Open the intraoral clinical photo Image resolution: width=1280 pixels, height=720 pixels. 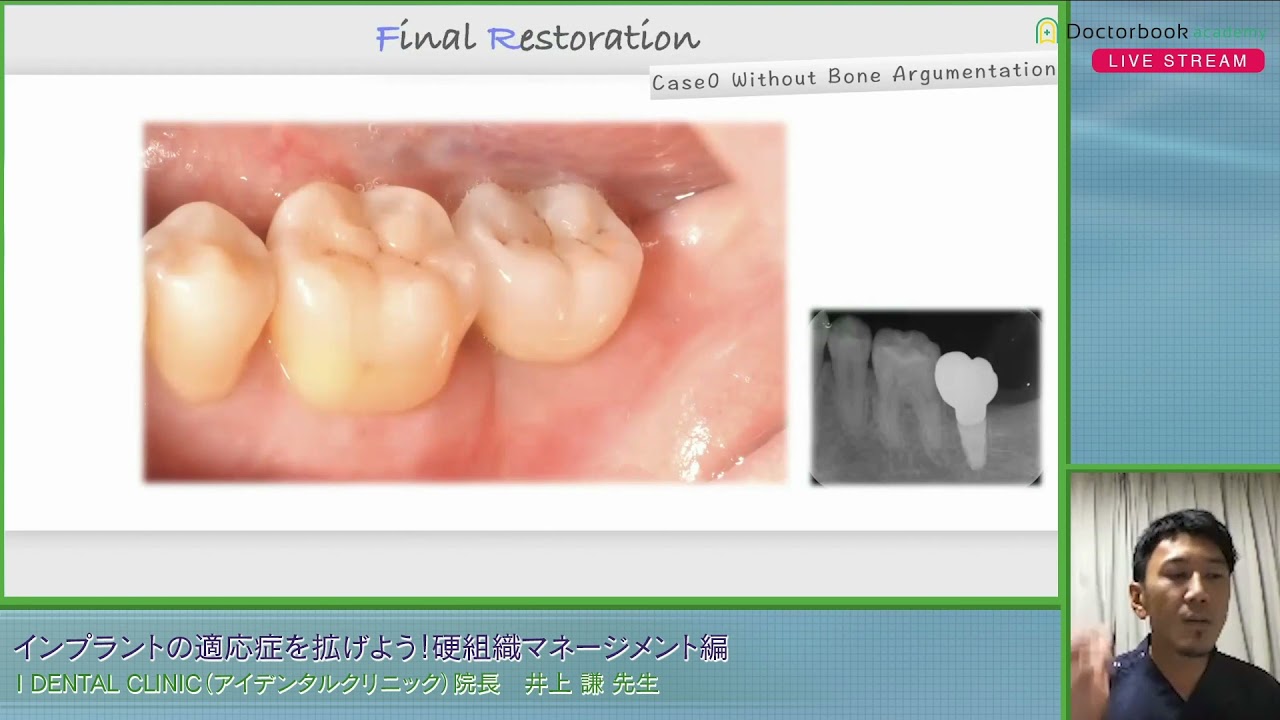tap(464, 302)
